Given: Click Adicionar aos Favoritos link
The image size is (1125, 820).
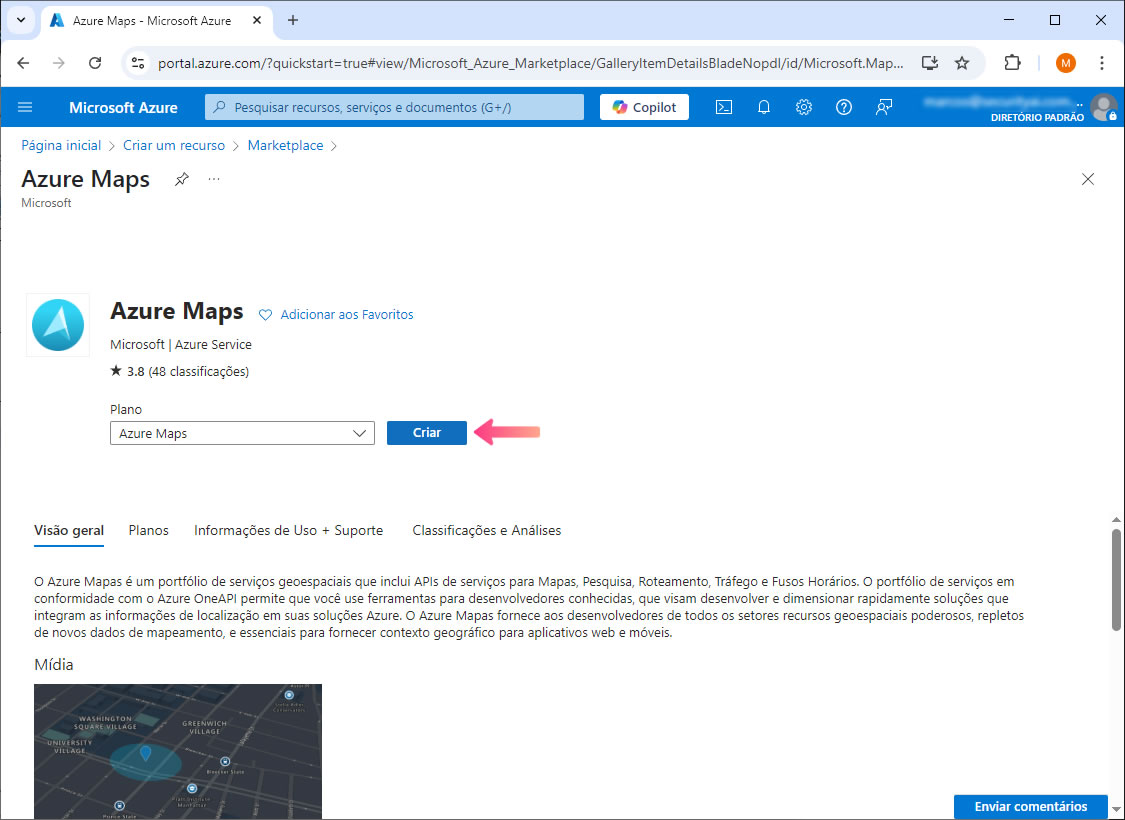Looking at the screenshot, I should pos(347,315).
